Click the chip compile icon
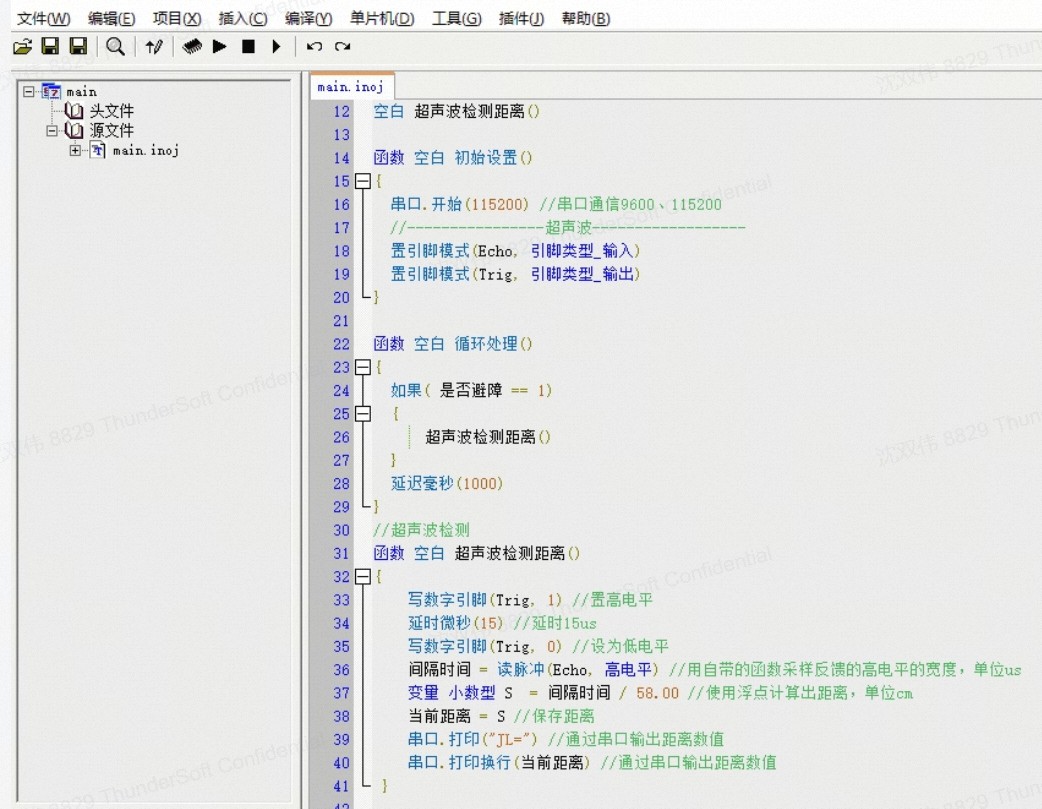Screen dimensions: 1042x809 (x=192, y=47)
